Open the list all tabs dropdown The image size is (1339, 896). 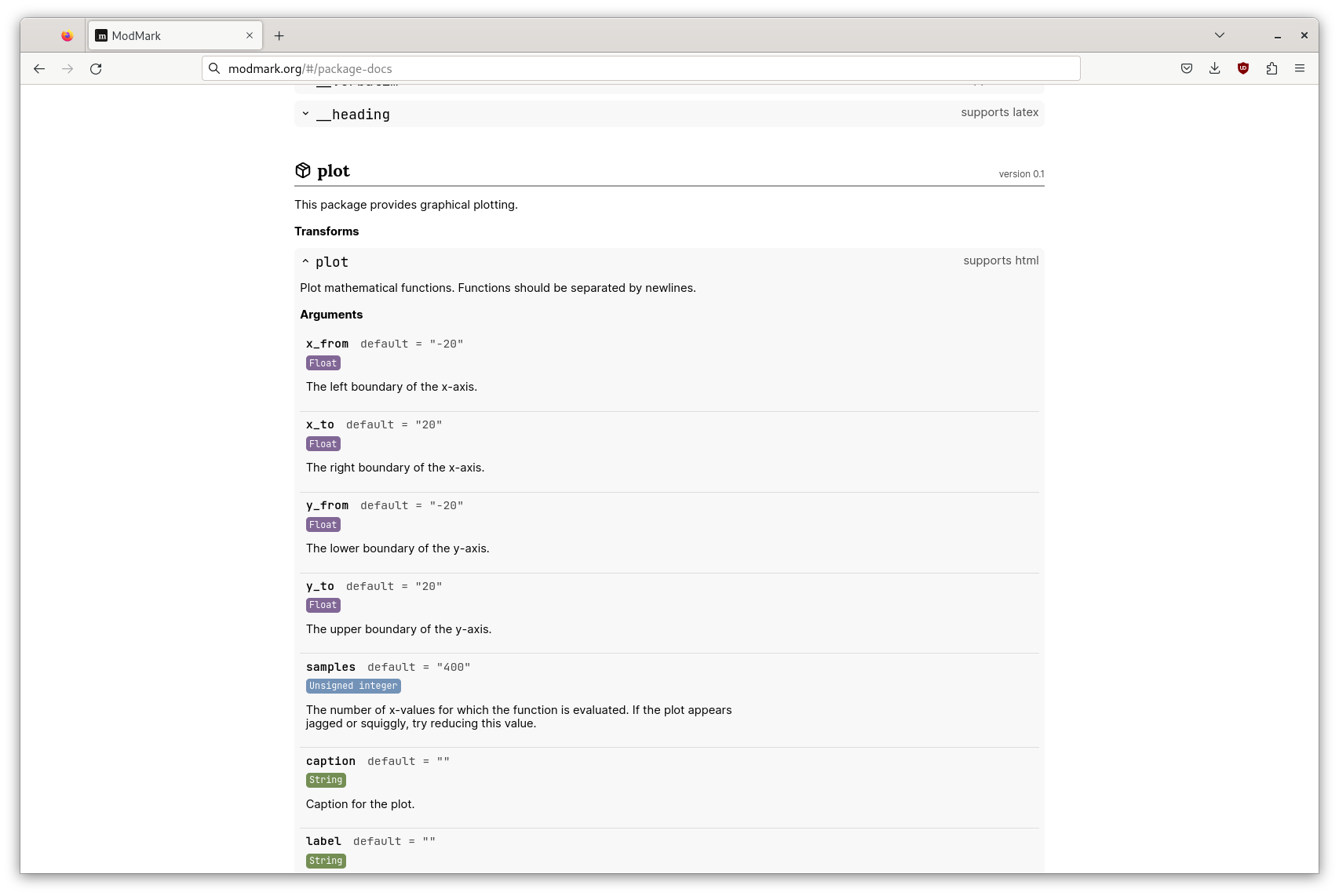pyautogui.click(x=1219, y=35)
